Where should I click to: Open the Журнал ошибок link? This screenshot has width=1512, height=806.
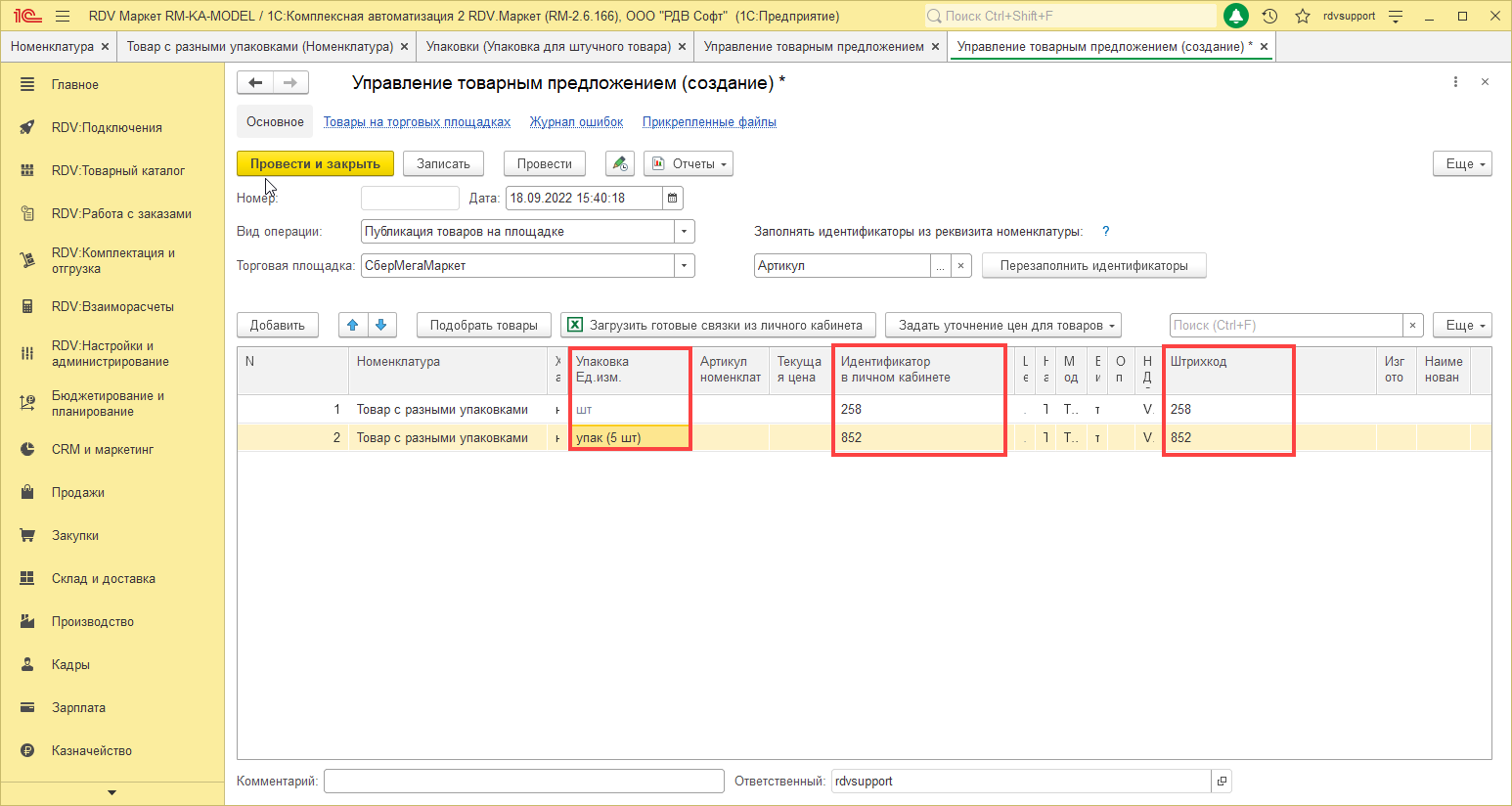pos(576,122)
